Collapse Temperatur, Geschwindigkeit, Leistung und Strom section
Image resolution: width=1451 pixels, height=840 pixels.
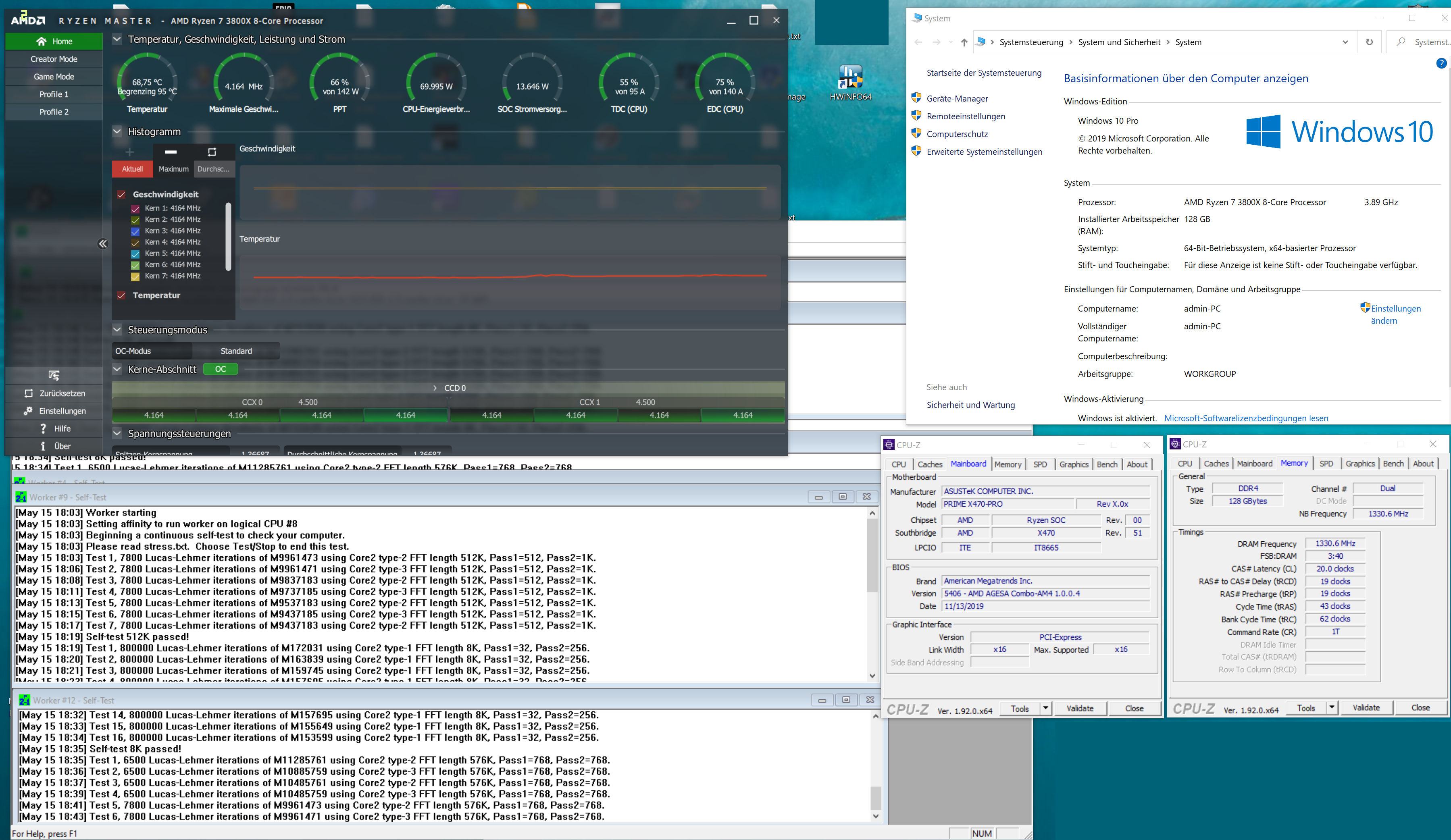[x=117, y=39]
